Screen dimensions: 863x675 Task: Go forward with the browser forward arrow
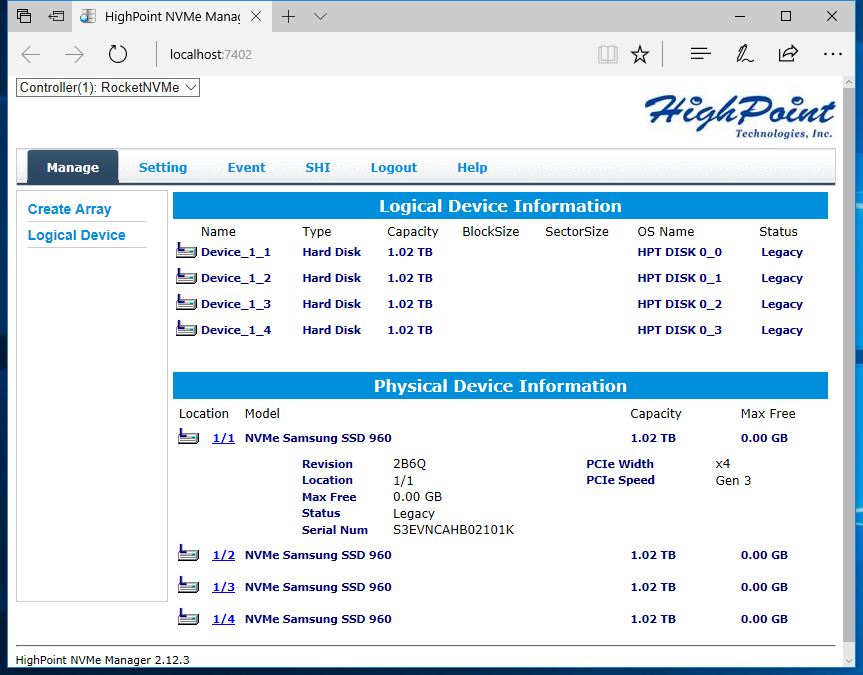74,55
